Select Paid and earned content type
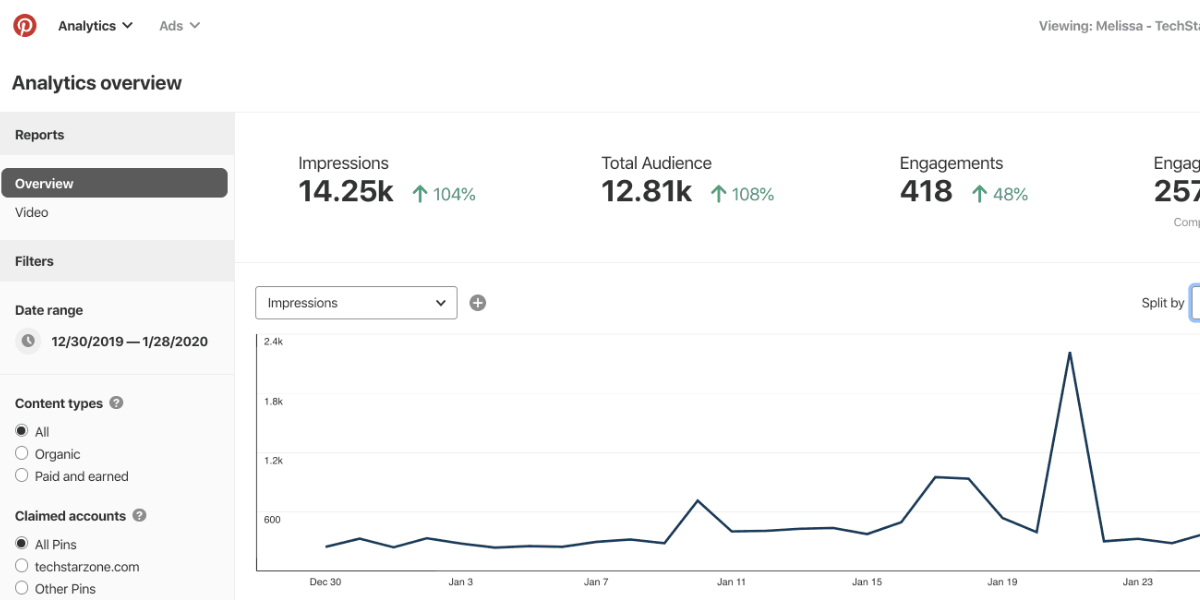1200x600 pixels. coord(22,476)
